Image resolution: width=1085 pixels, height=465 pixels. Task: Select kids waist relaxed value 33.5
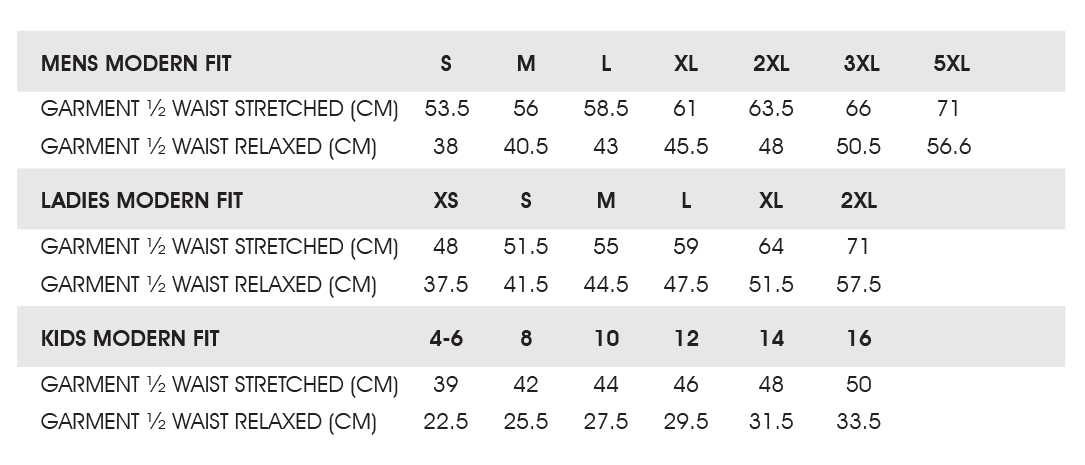click(859, 421)
